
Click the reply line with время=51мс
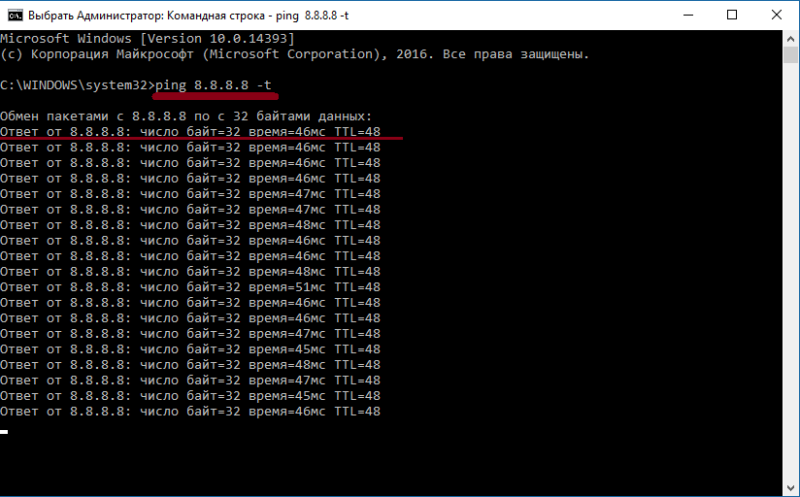[190, 287]
